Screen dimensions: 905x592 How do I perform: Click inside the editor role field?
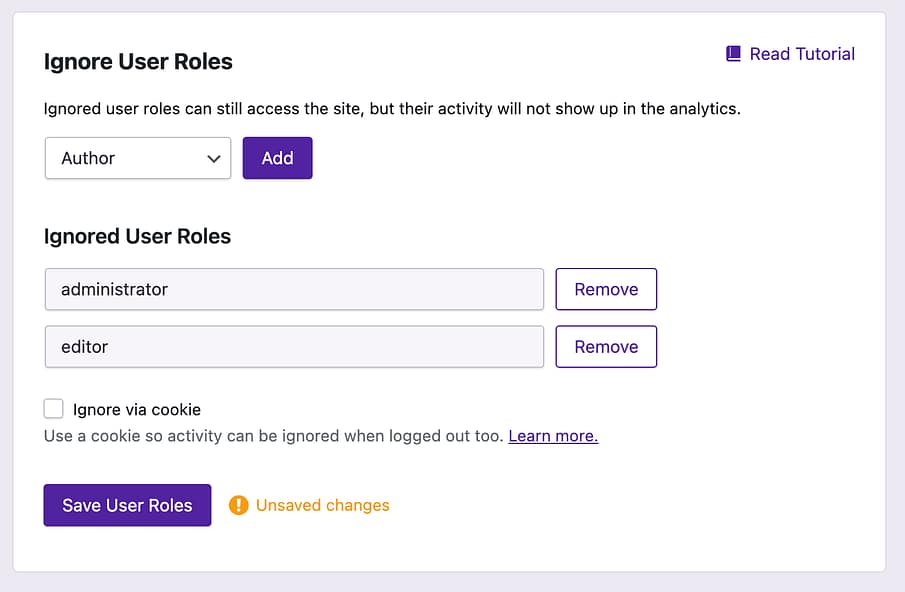294,346
